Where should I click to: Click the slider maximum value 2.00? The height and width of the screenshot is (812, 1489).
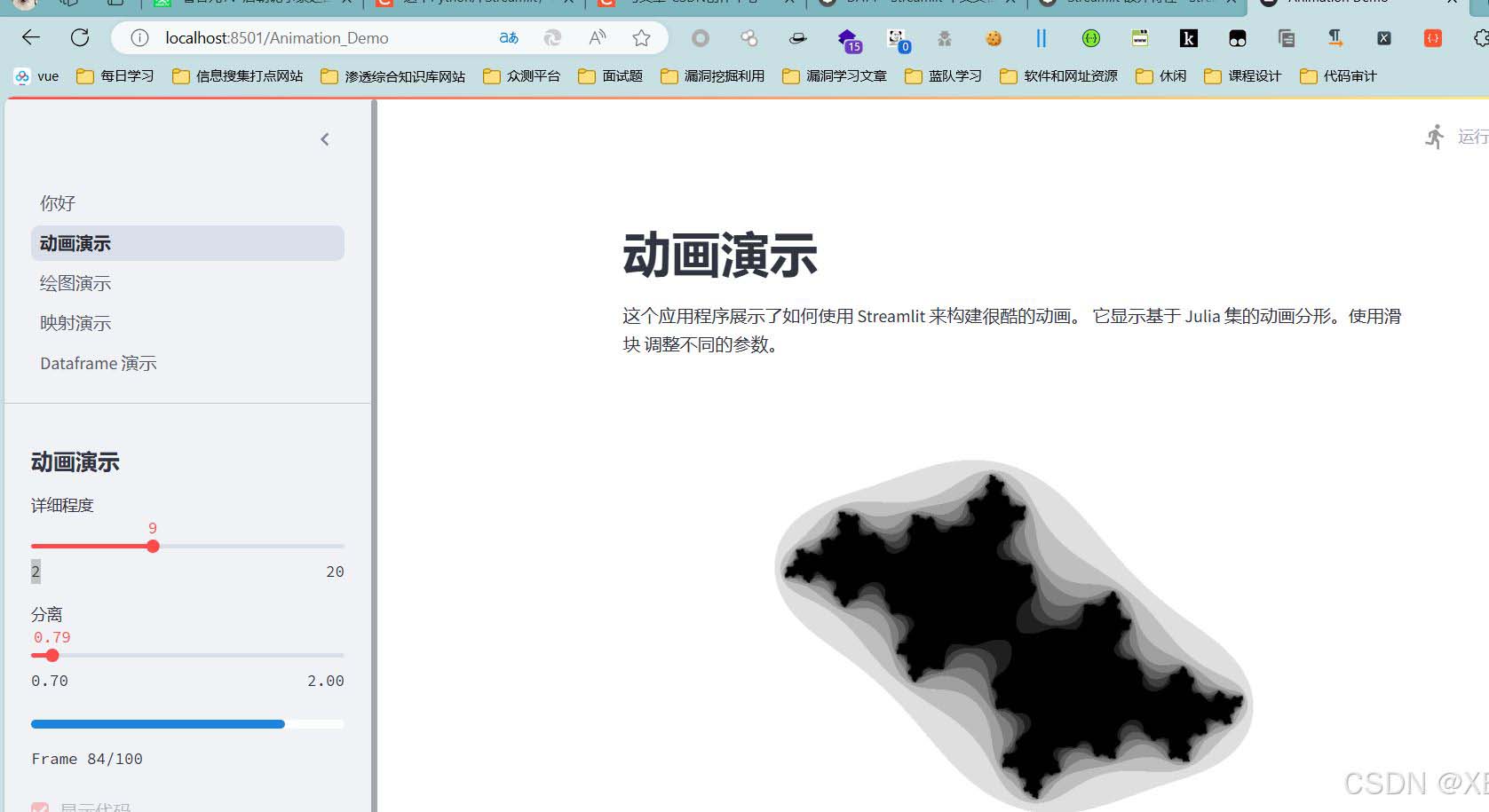[x=326, y=681]
